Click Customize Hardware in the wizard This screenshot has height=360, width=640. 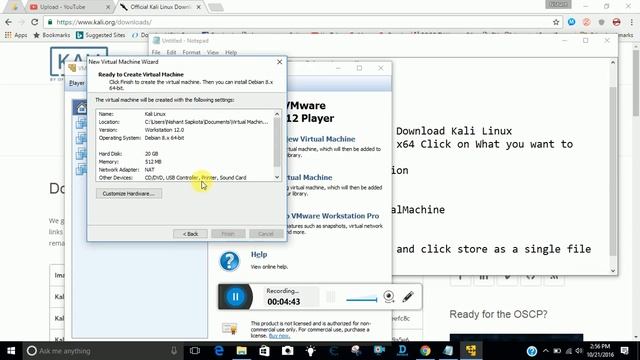129,193
